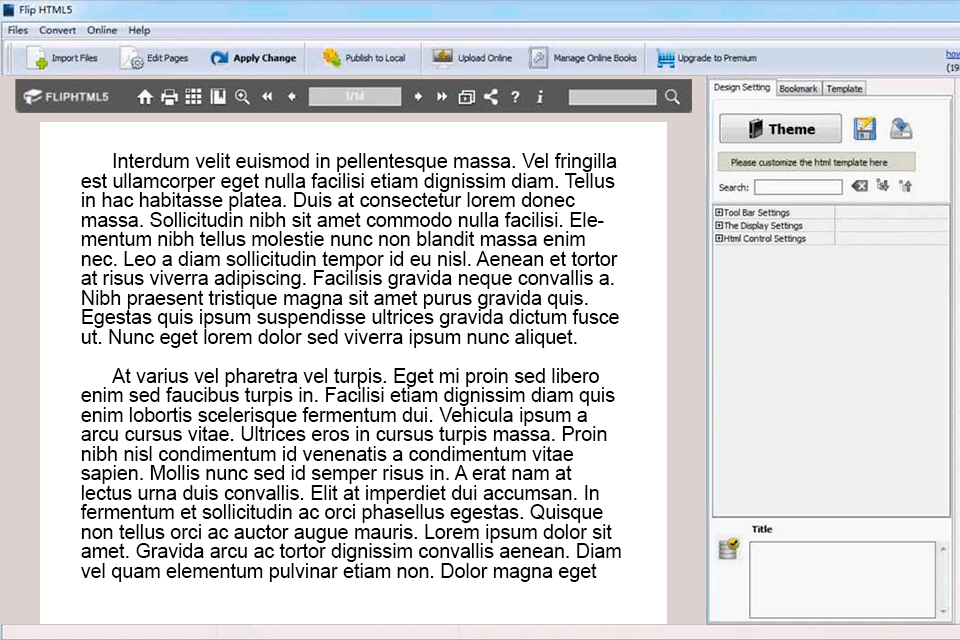Viewport: 960px width, 640px height.
Task: Click the Import Files toolbar button
Action: click(x=62, y=58)
